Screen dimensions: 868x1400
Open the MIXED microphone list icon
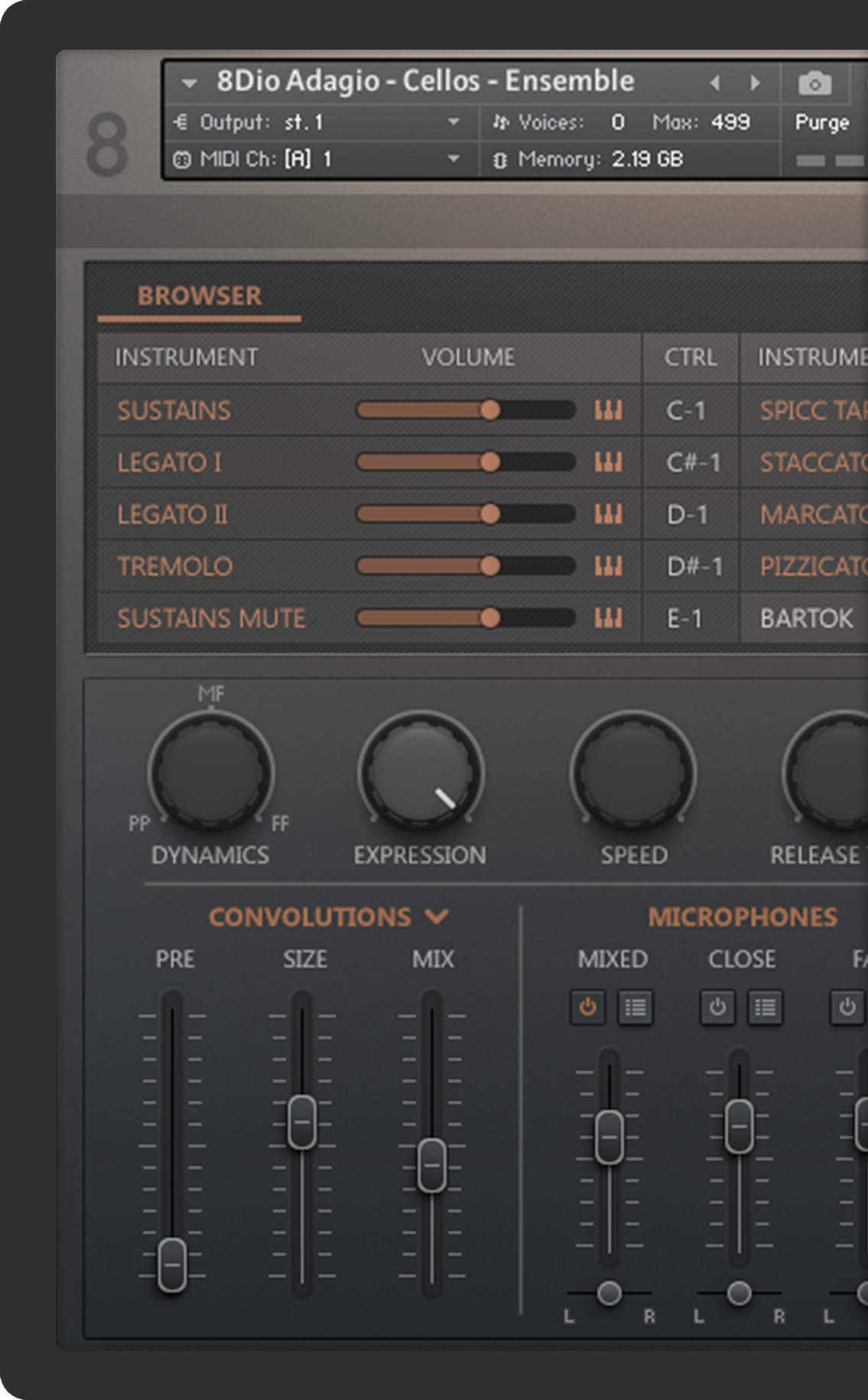[x=636, y=1008]
